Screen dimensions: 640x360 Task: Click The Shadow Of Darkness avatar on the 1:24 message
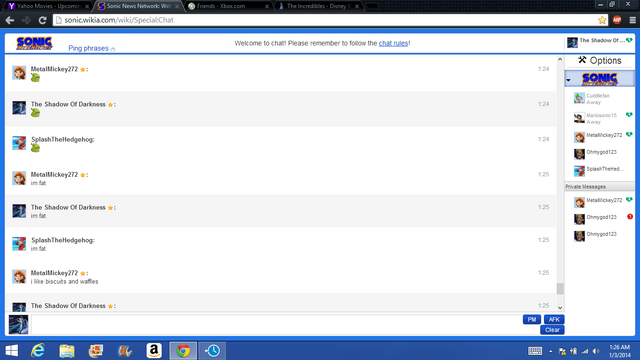pos(19,108)
